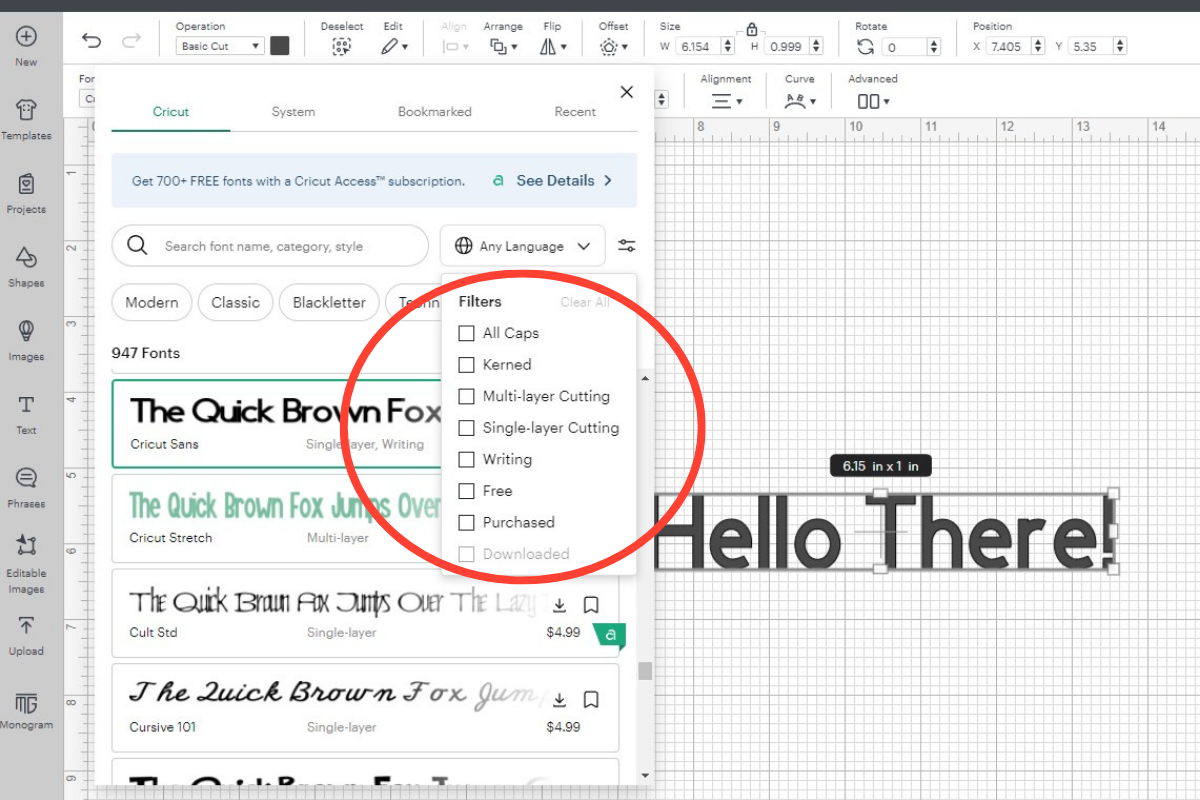The width and height of the screenshot is (1200, 800).
Task: Open Projects in the sidebar
Action: pyautogui.click(x=26, y=184)
